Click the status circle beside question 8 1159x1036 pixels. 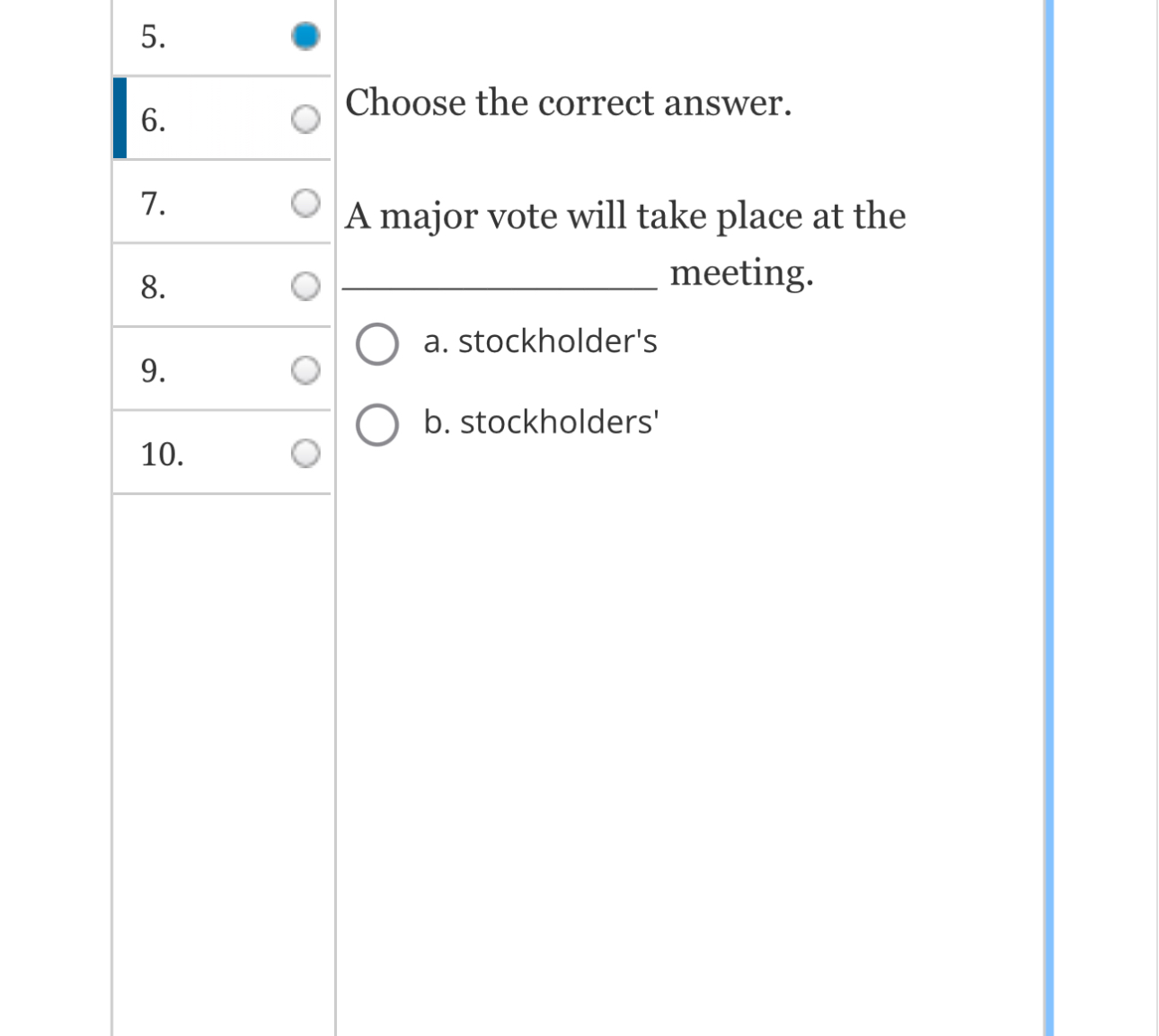(306, 286)
